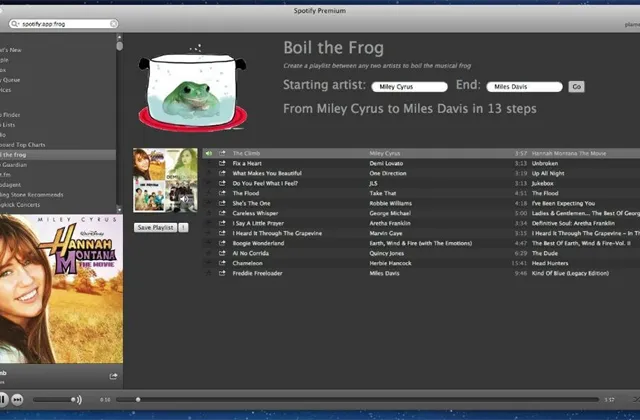This screenshot has width=640, height=420.
Task: Share the track Fix a Heart
Action: [x=222, y=163]
